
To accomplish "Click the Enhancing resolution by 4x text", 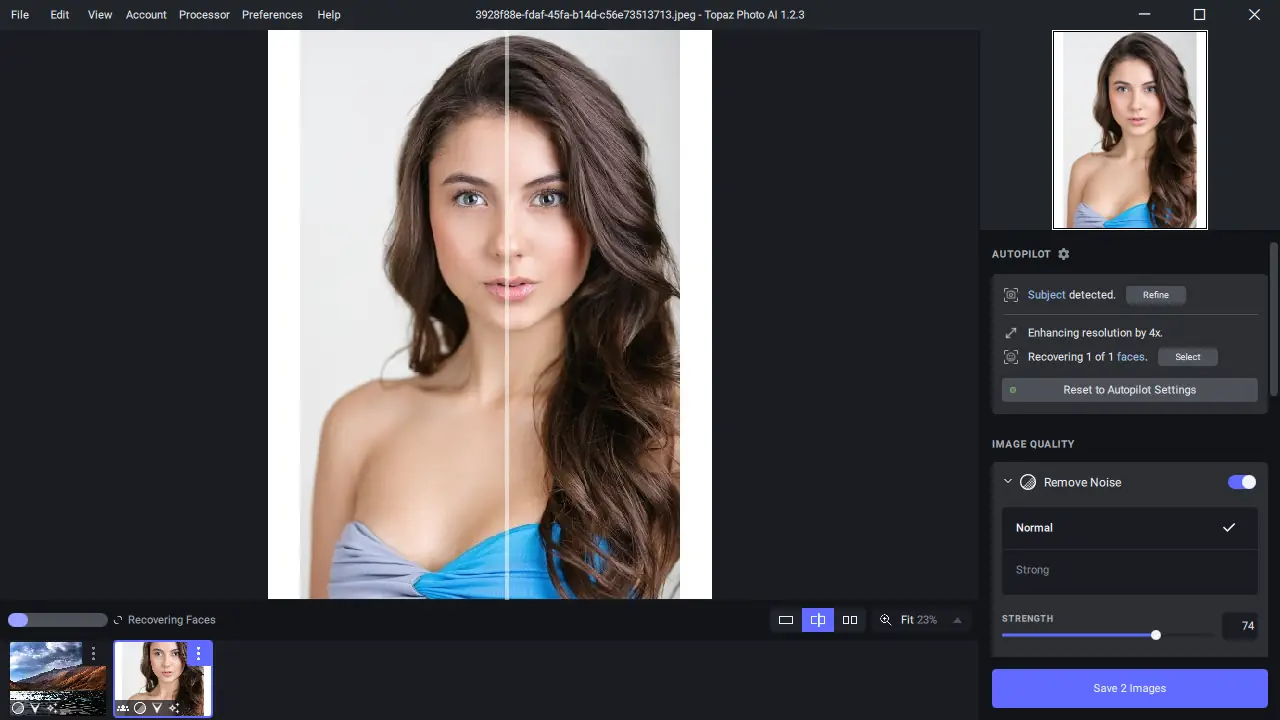I will [x=1095, y=333].
